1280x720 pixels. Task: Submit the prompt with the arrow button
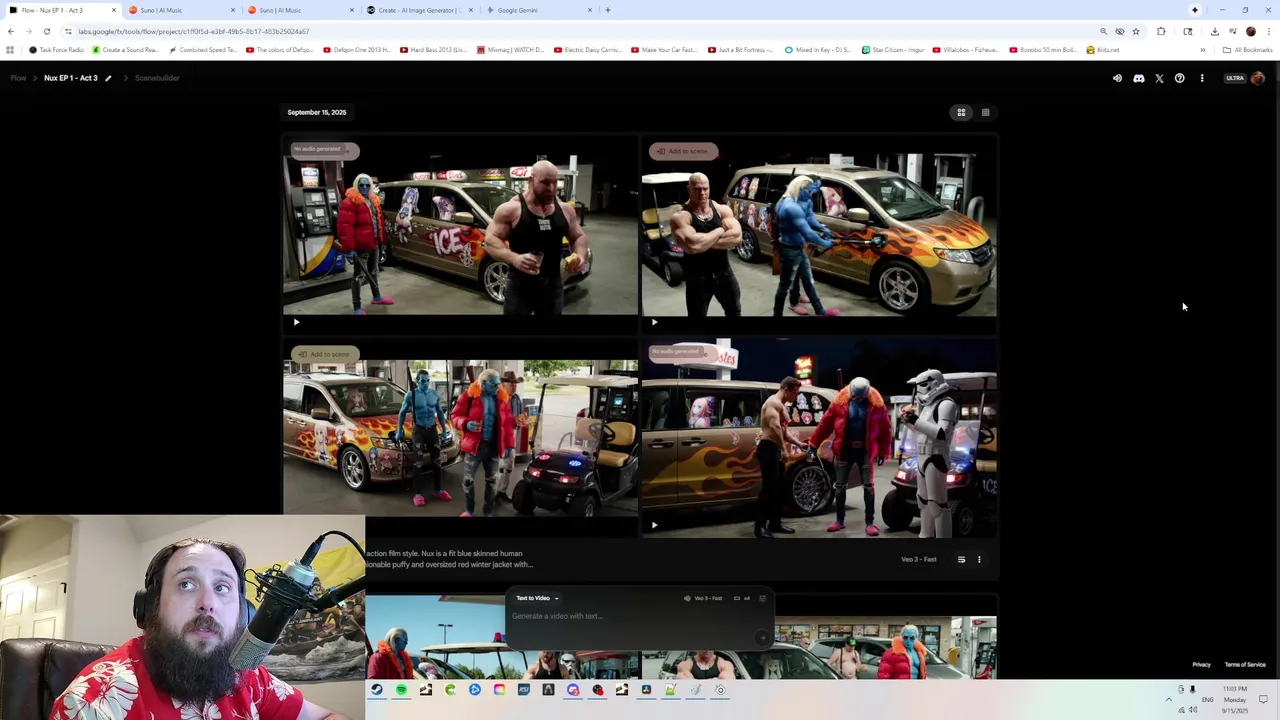tap(762, 637)
